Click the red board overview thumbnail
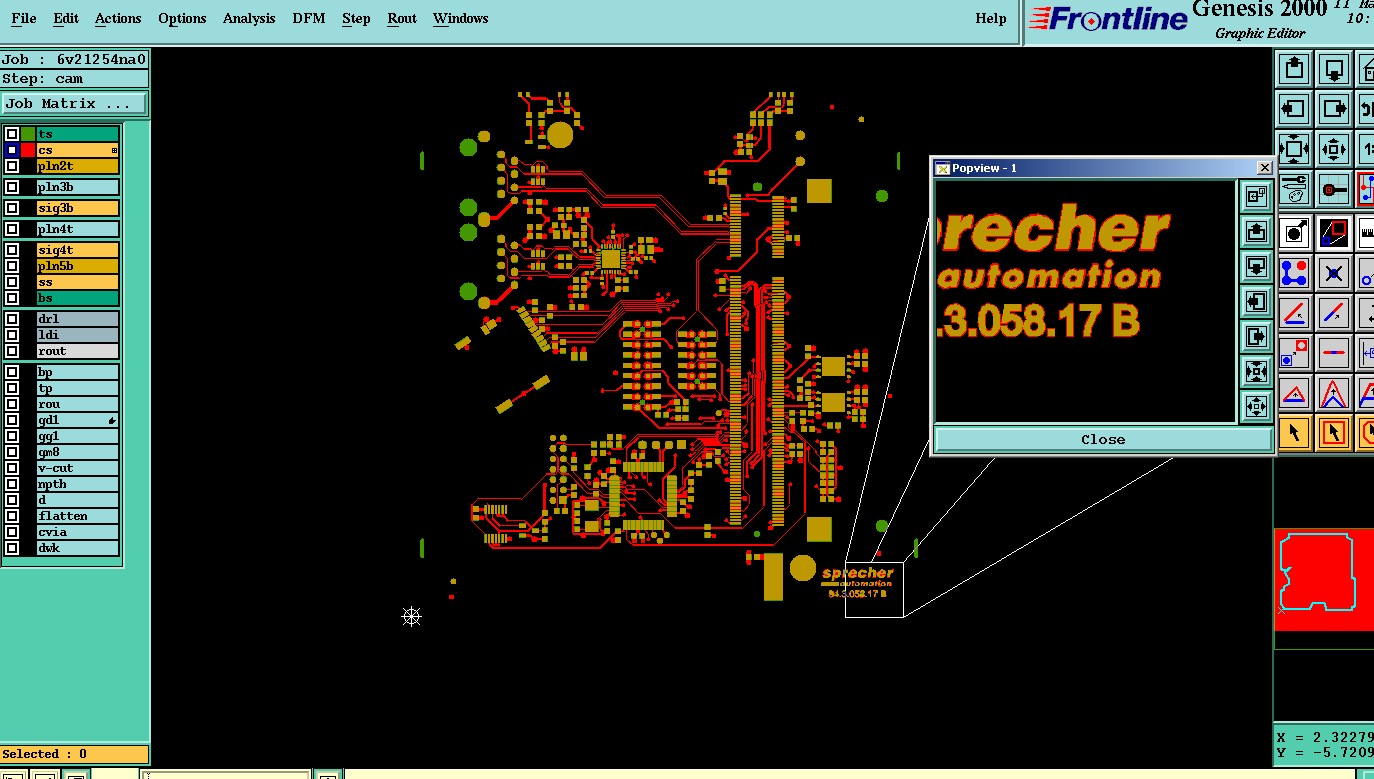Viewport: 1374px width, 779px height. [x=1324, y=580]
